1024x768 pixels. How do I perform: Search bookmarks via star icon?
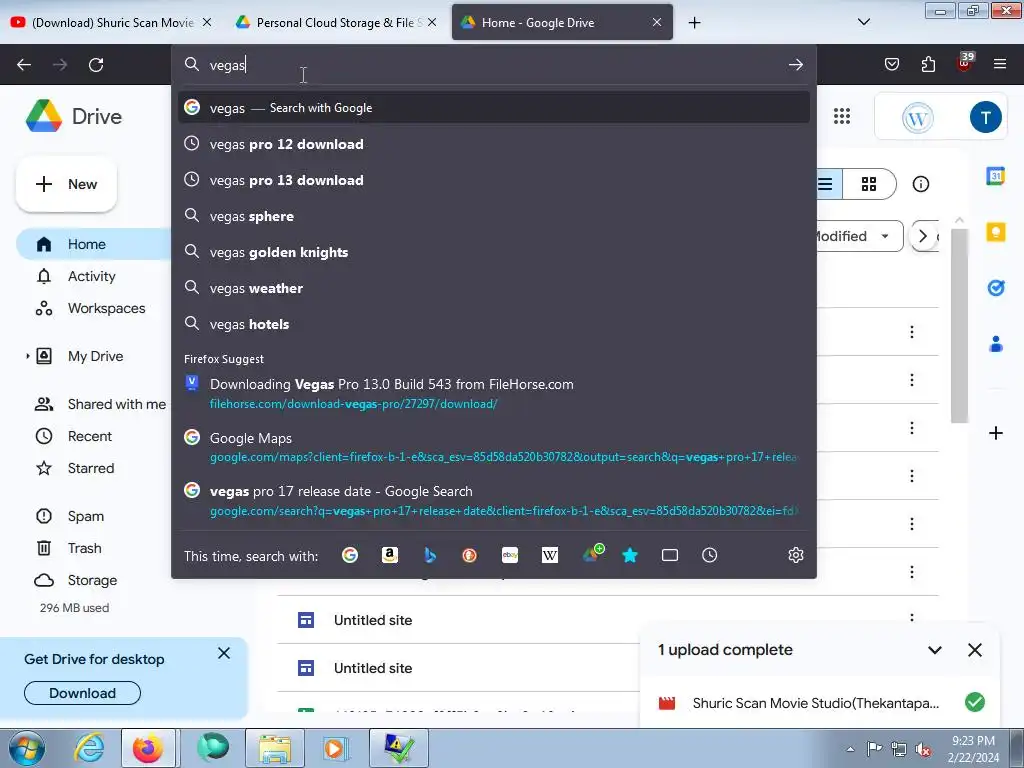(x=630, y=555)
